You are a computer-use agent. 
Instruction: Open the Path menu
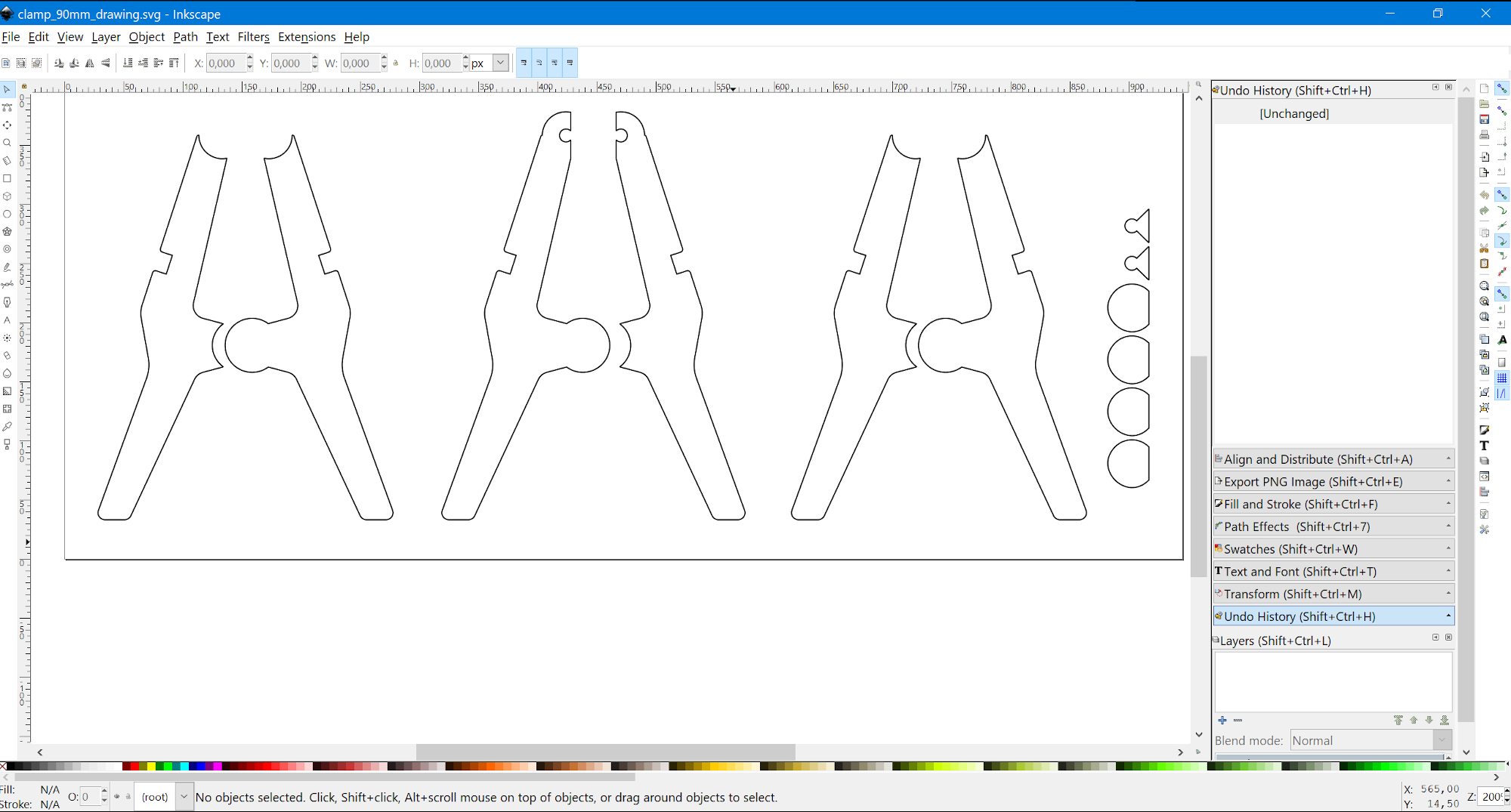click(x=185, y=37)
